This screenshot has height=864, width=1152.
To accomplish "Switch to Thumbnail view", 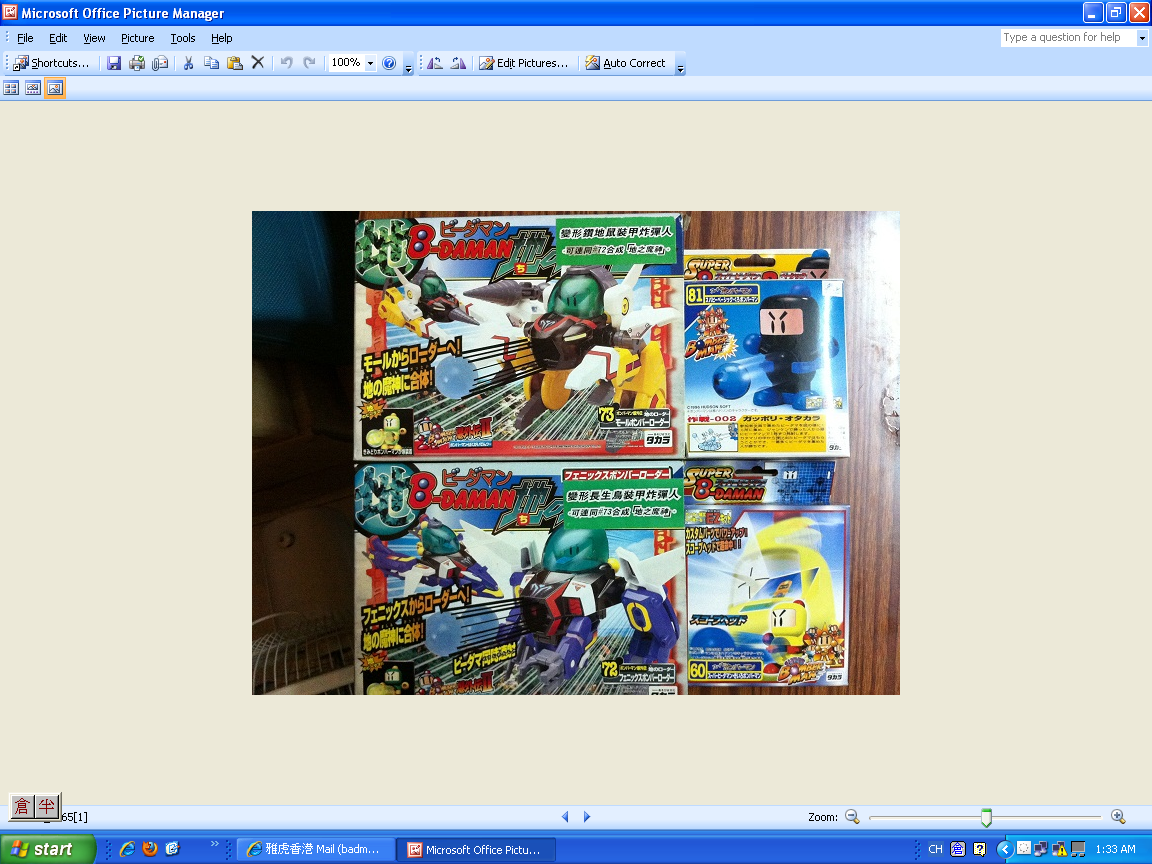I will pos(11,88).
